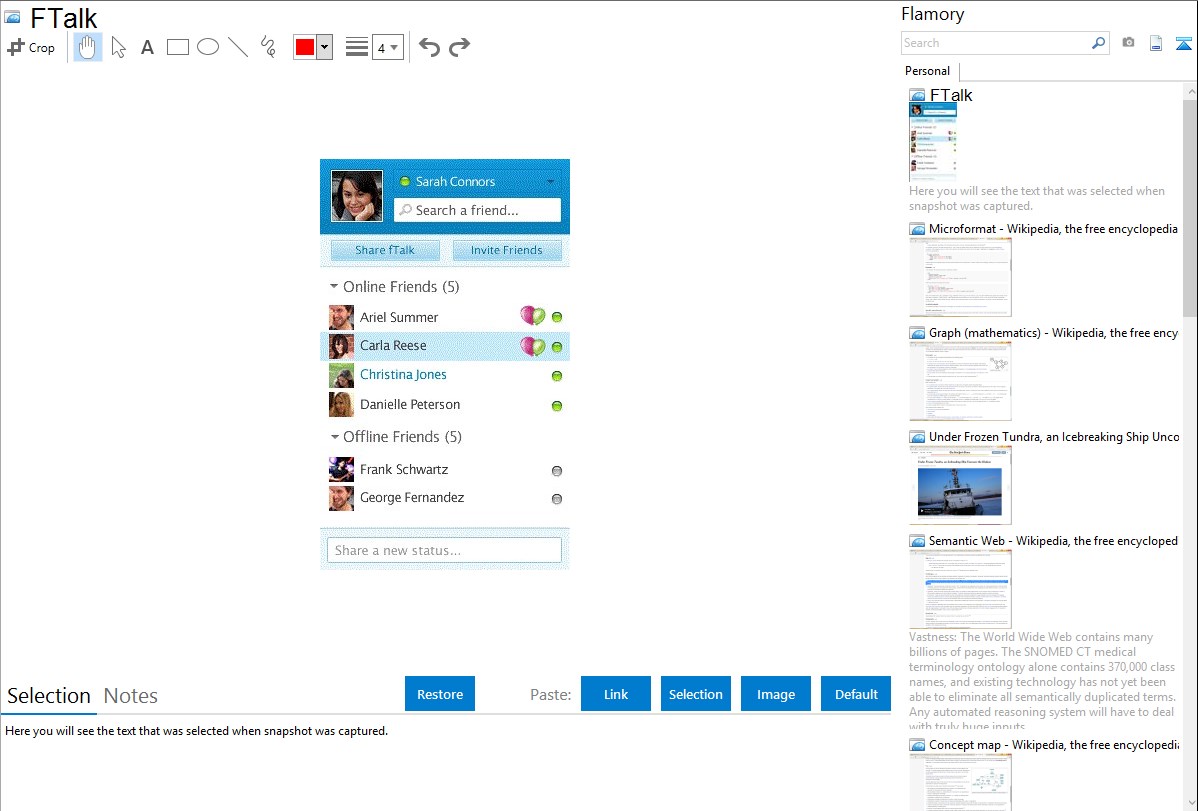This screenshot has width=1198, height=811.
Task: Switch to the Personal tab
Action: pyautogui.click(x=928, y=71)
